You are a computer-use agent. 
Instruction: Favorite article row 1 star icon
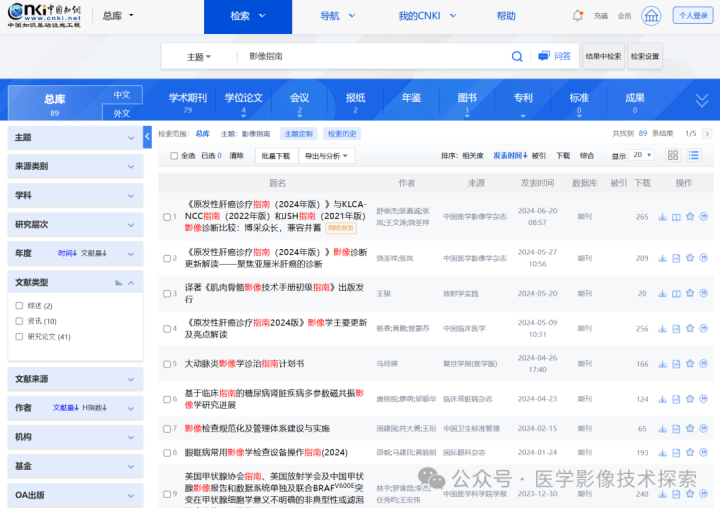690,216
